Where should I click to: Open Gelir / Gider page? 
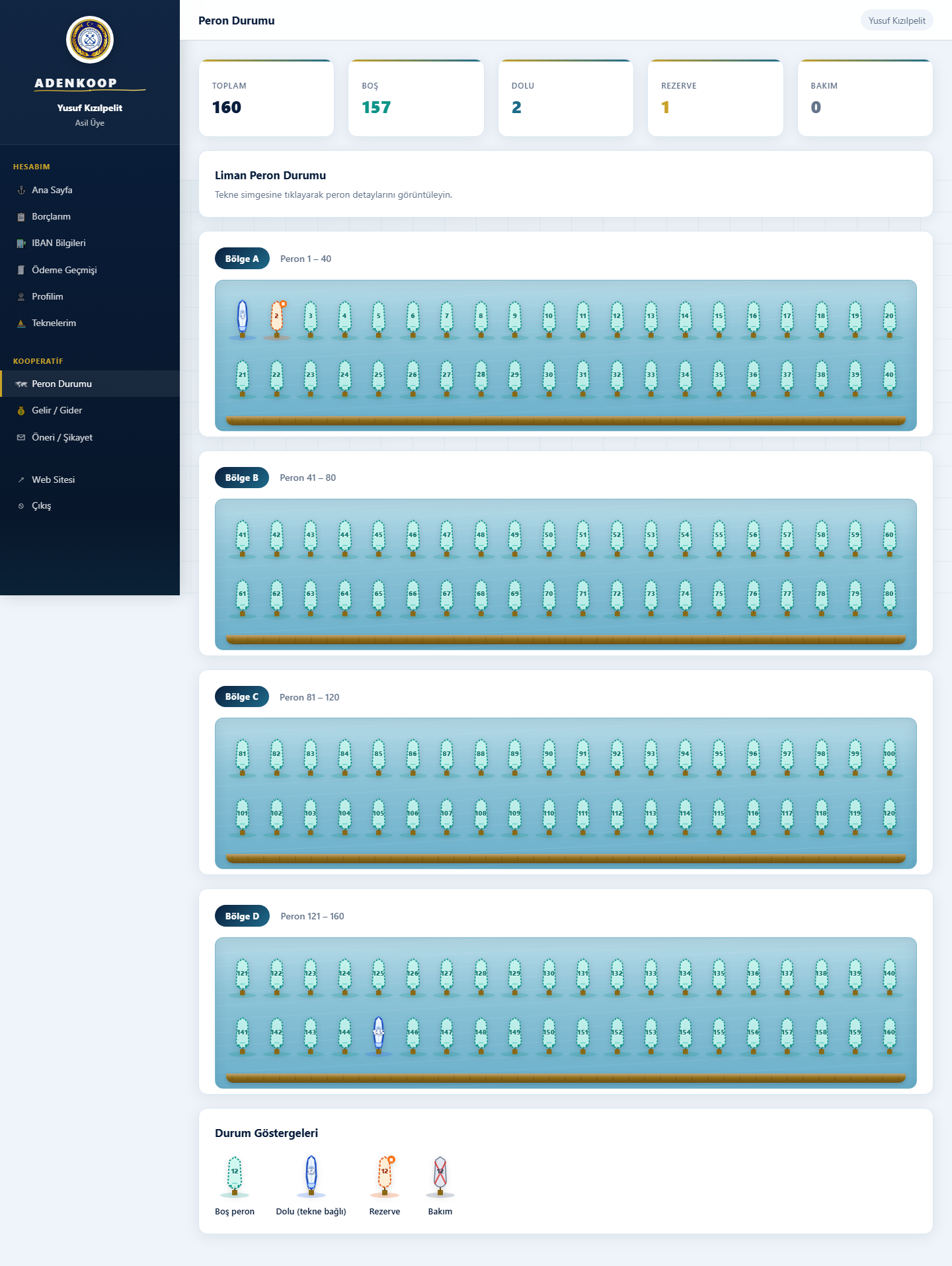coord(90,410)
